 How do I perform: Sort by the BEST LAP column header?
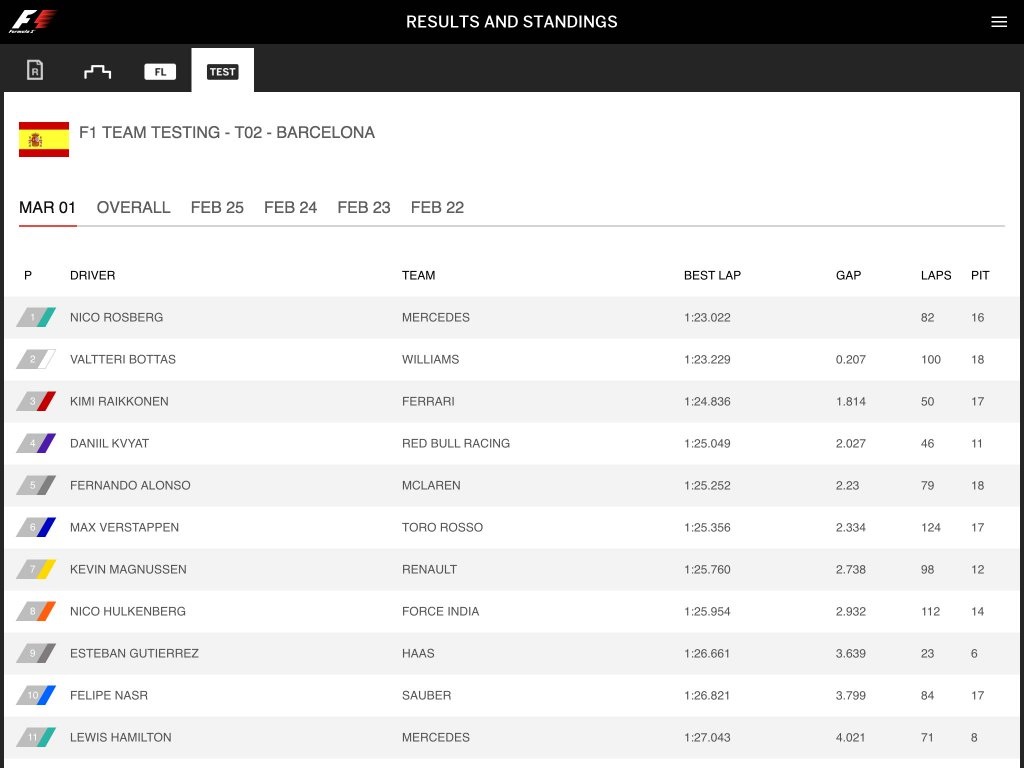[x=712, y=275]
